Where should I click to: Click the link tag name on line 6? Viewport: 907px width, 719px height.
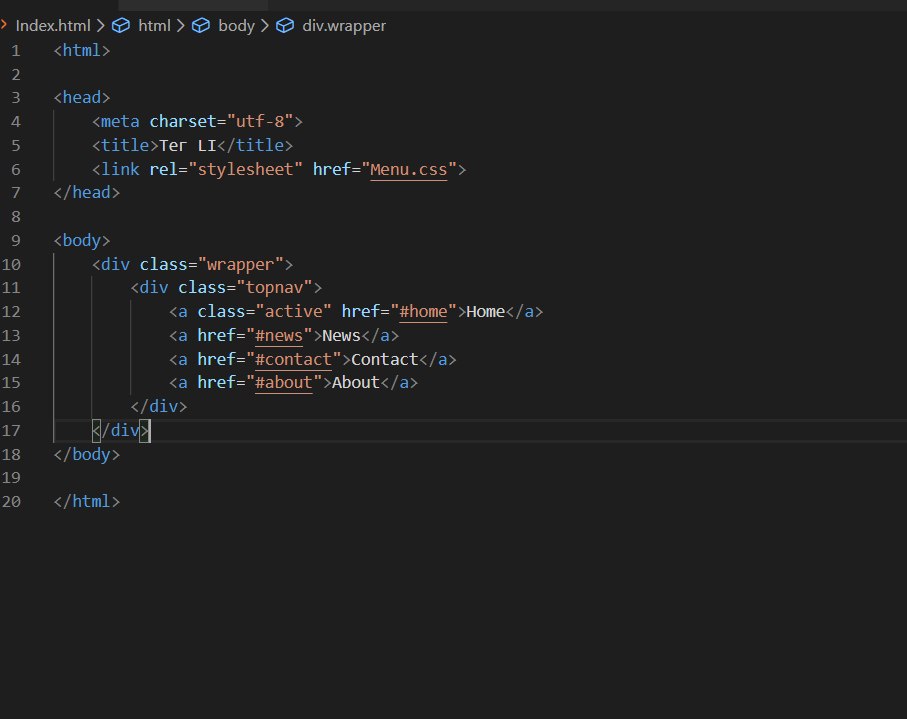120,169
